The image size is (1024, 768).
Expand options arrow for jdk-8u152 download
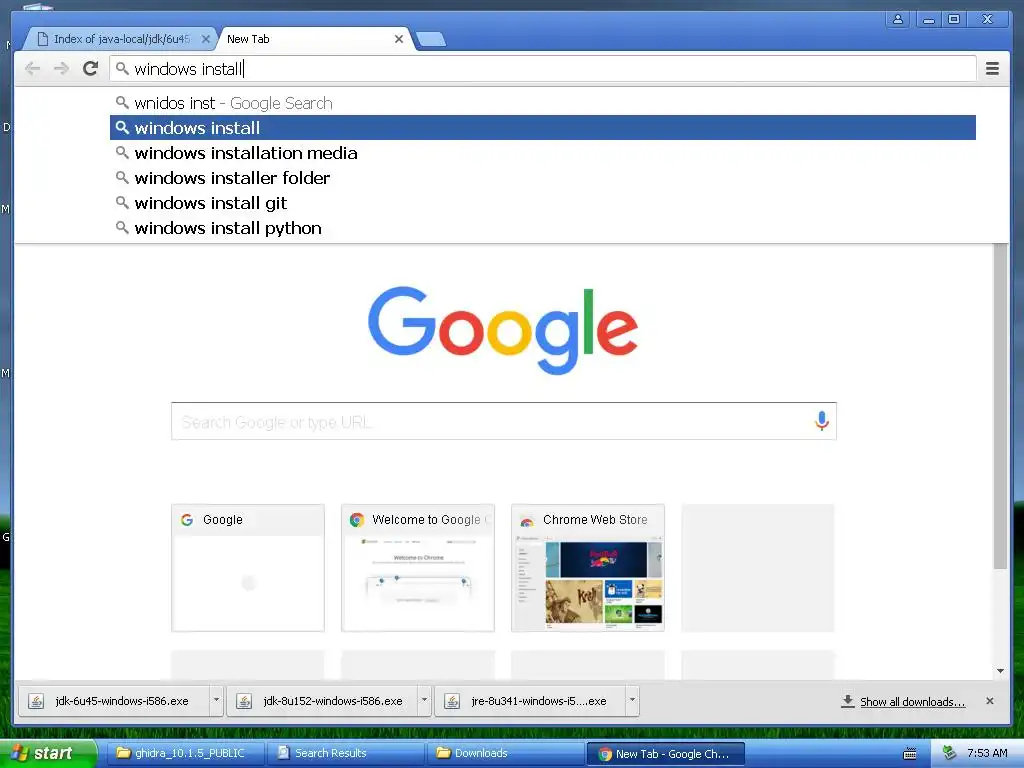pos(424,701)
